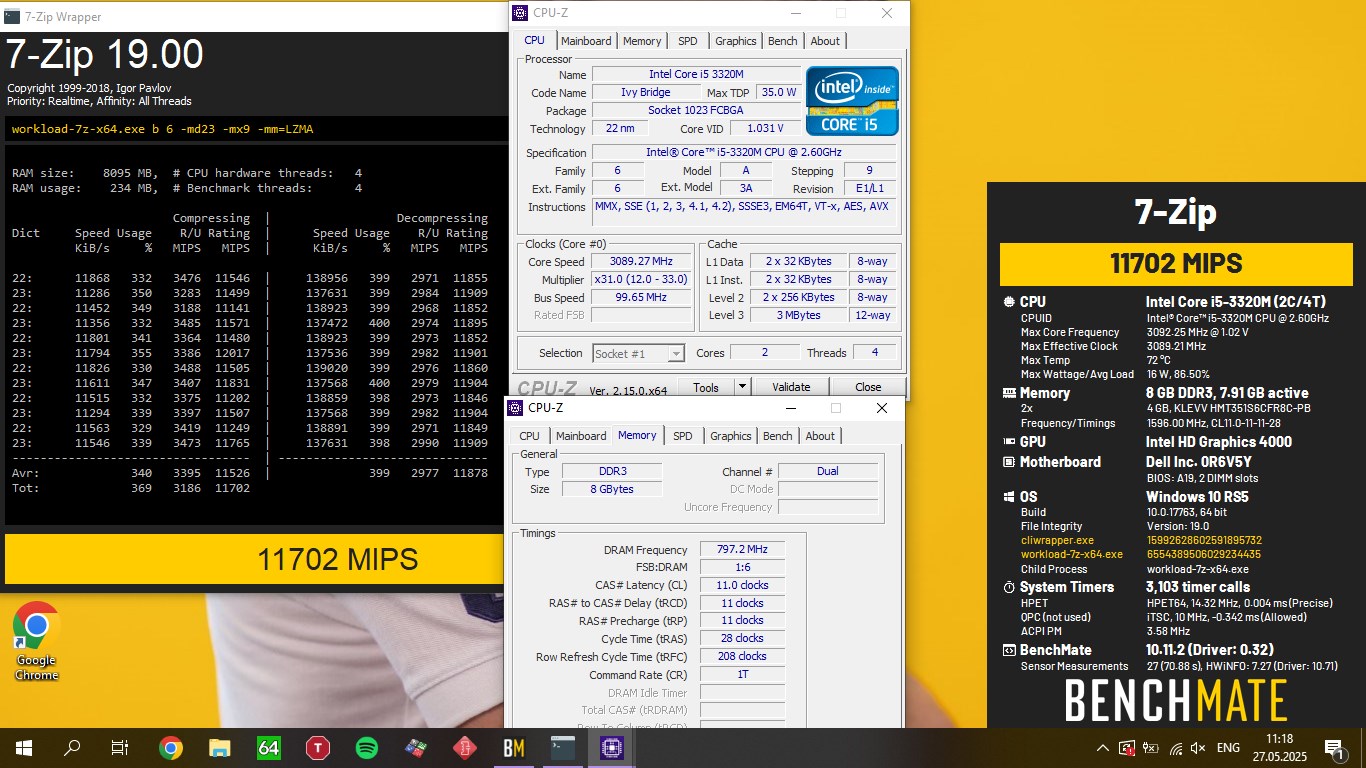
Task: Click the Validate button in CPU-Z
Action: [x=791, y=387]
